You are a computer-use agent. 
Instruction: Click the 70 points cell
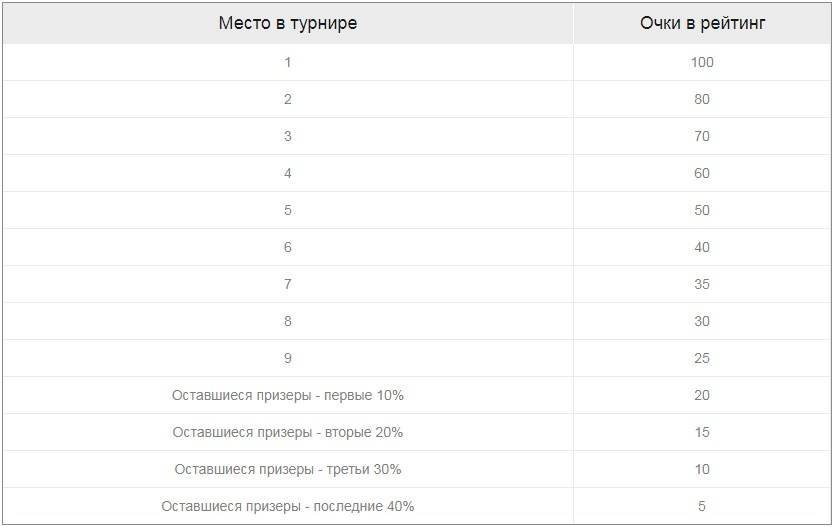[702, 136]
